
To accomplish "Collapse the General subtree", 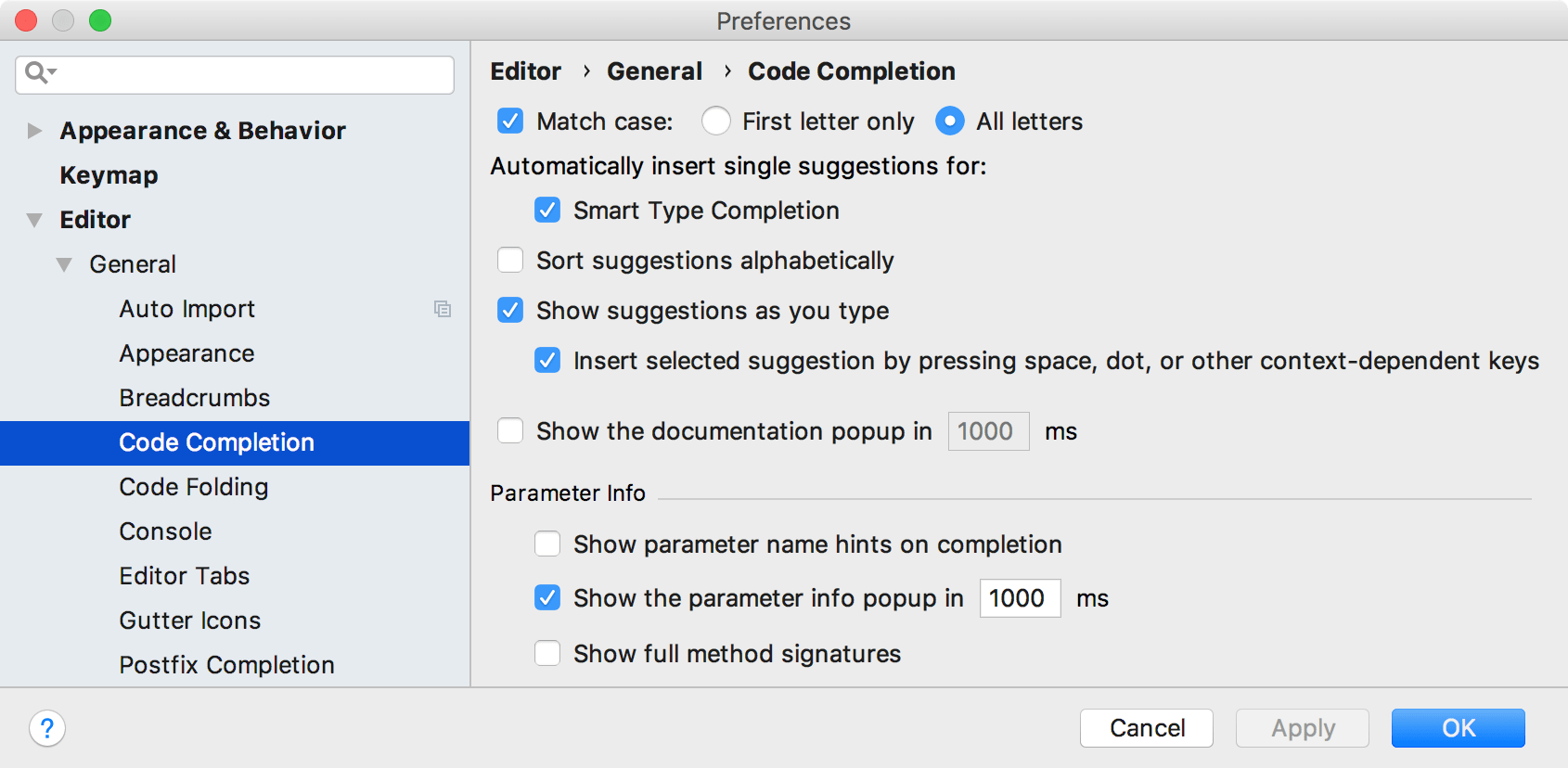I will pyautogui.click(x=64, y=264).
